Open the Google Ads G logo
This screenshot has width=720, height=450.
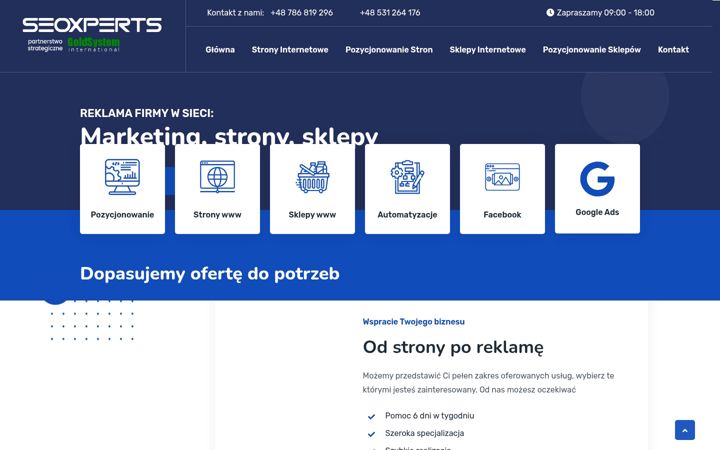597,178
